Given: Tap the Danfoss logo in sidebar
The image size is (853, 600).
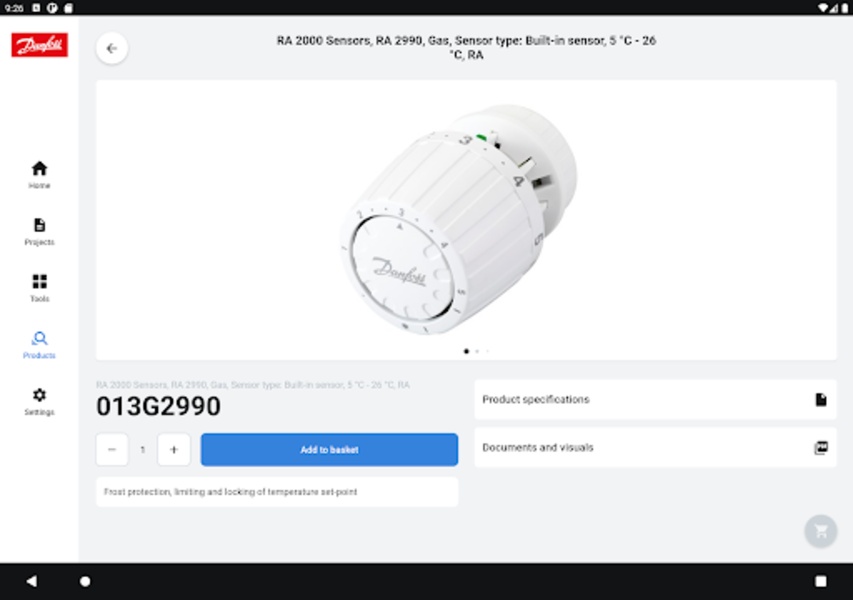Looking at the screenshot, I should pos(40,45).
